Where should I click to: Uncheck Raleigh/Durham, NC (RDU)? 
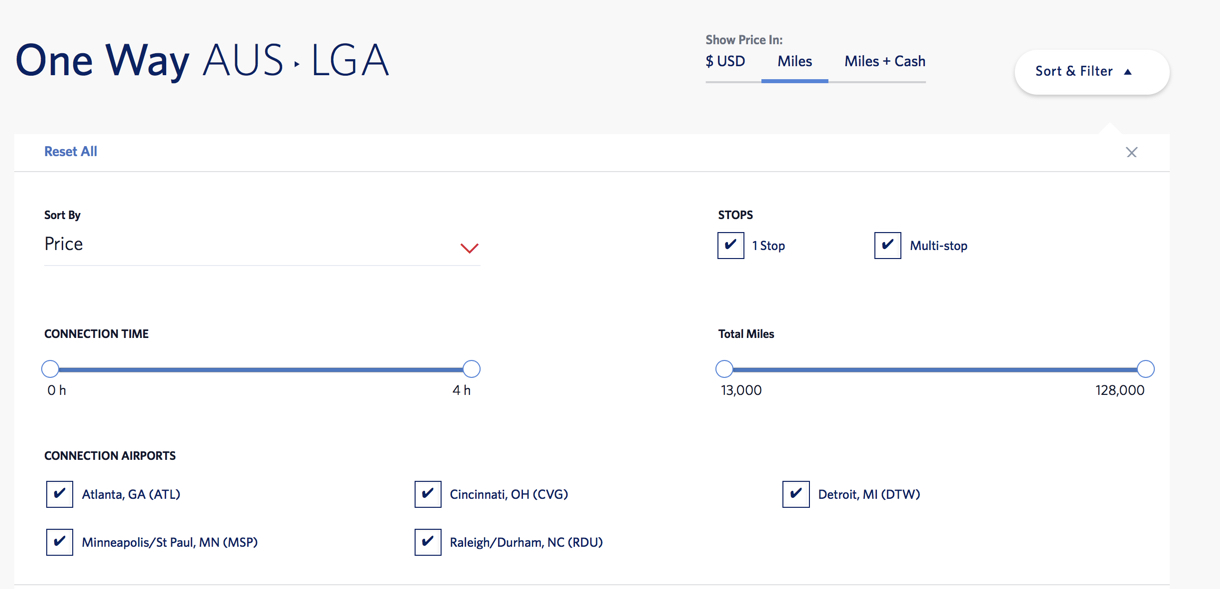(x=428, y=541)
